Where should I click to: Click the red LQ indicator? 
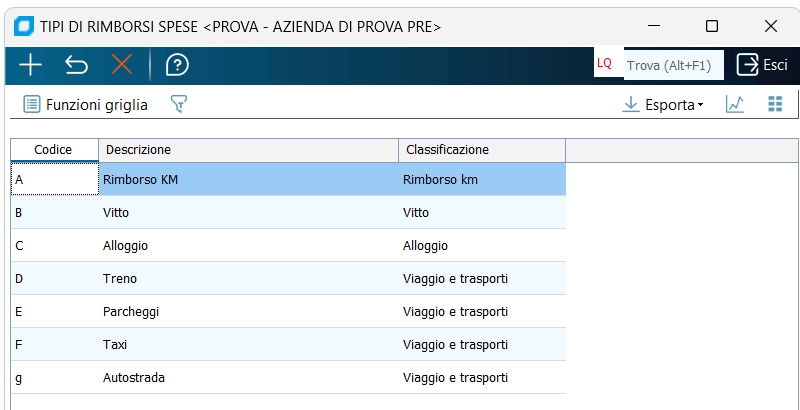pos(604,64)
